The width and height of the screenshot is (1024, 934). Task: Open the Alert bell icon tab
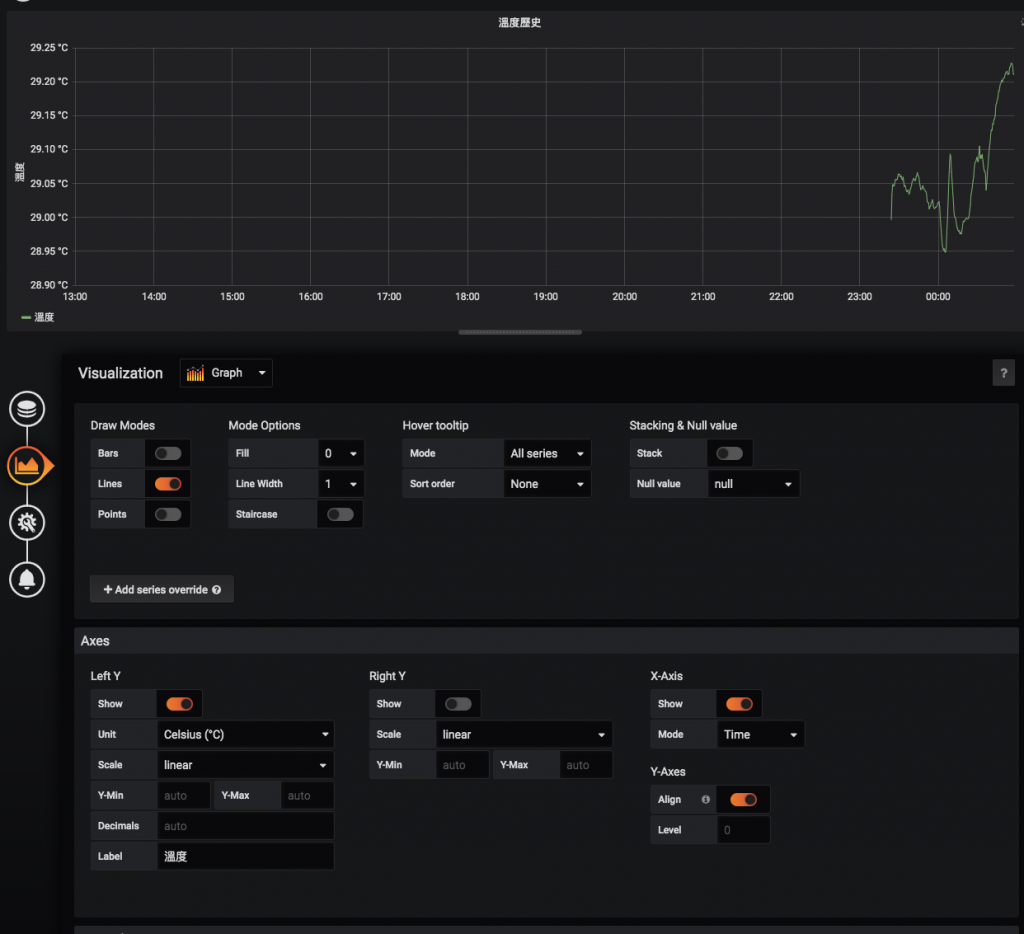point(27,579)
